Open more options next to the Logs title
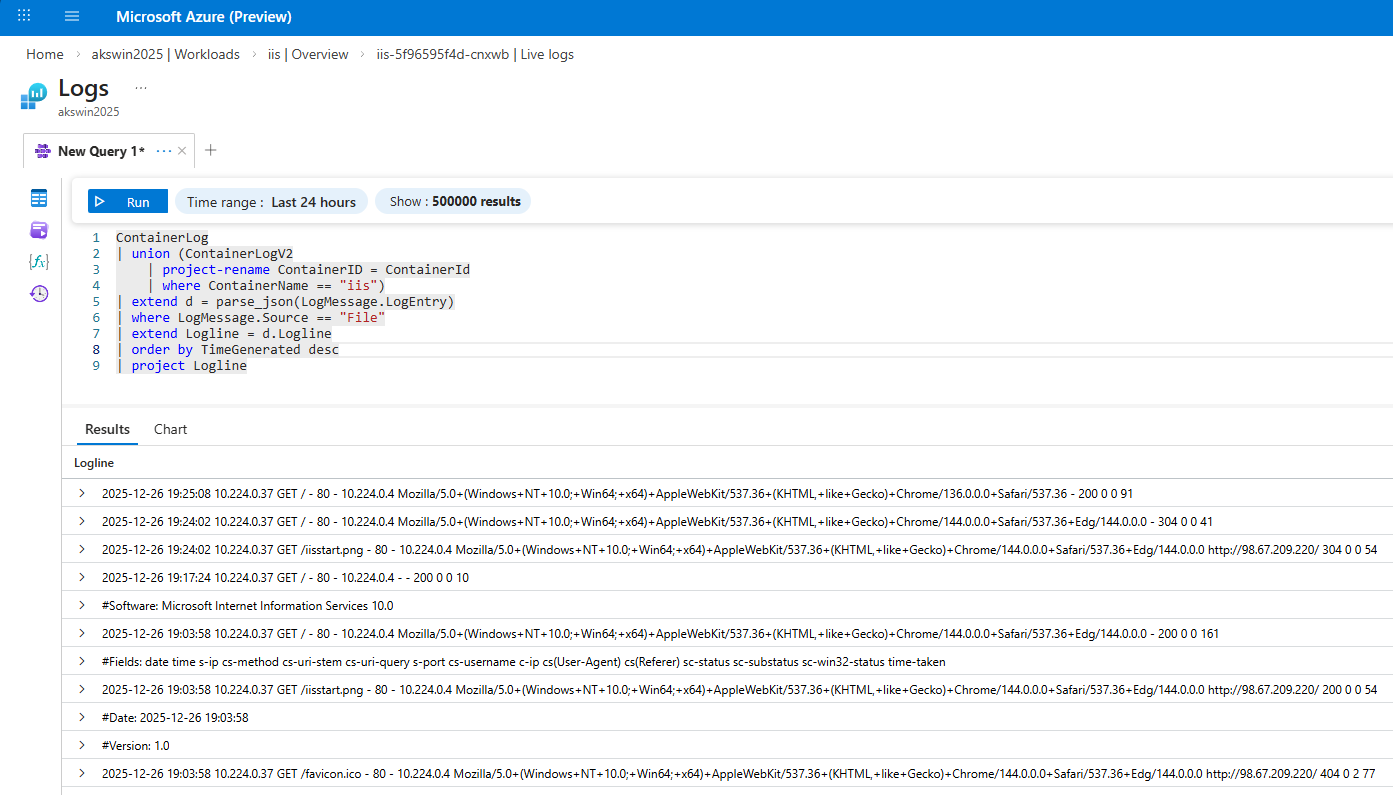Viewport: 1393px width, 795px height. click(140, 88)
